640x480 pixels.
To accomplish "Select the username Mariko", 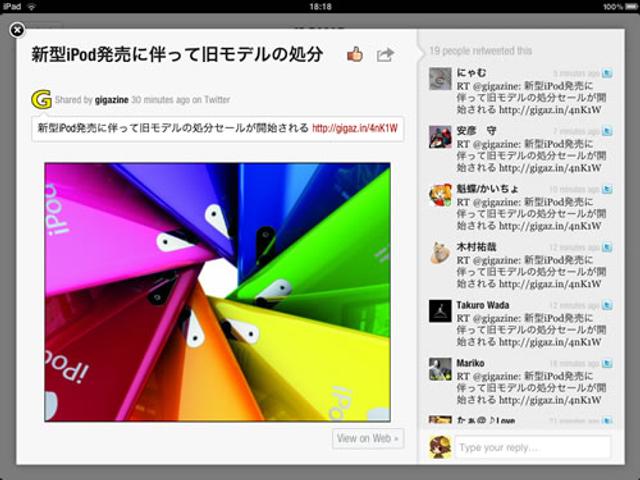I will (x=470, y=363).
